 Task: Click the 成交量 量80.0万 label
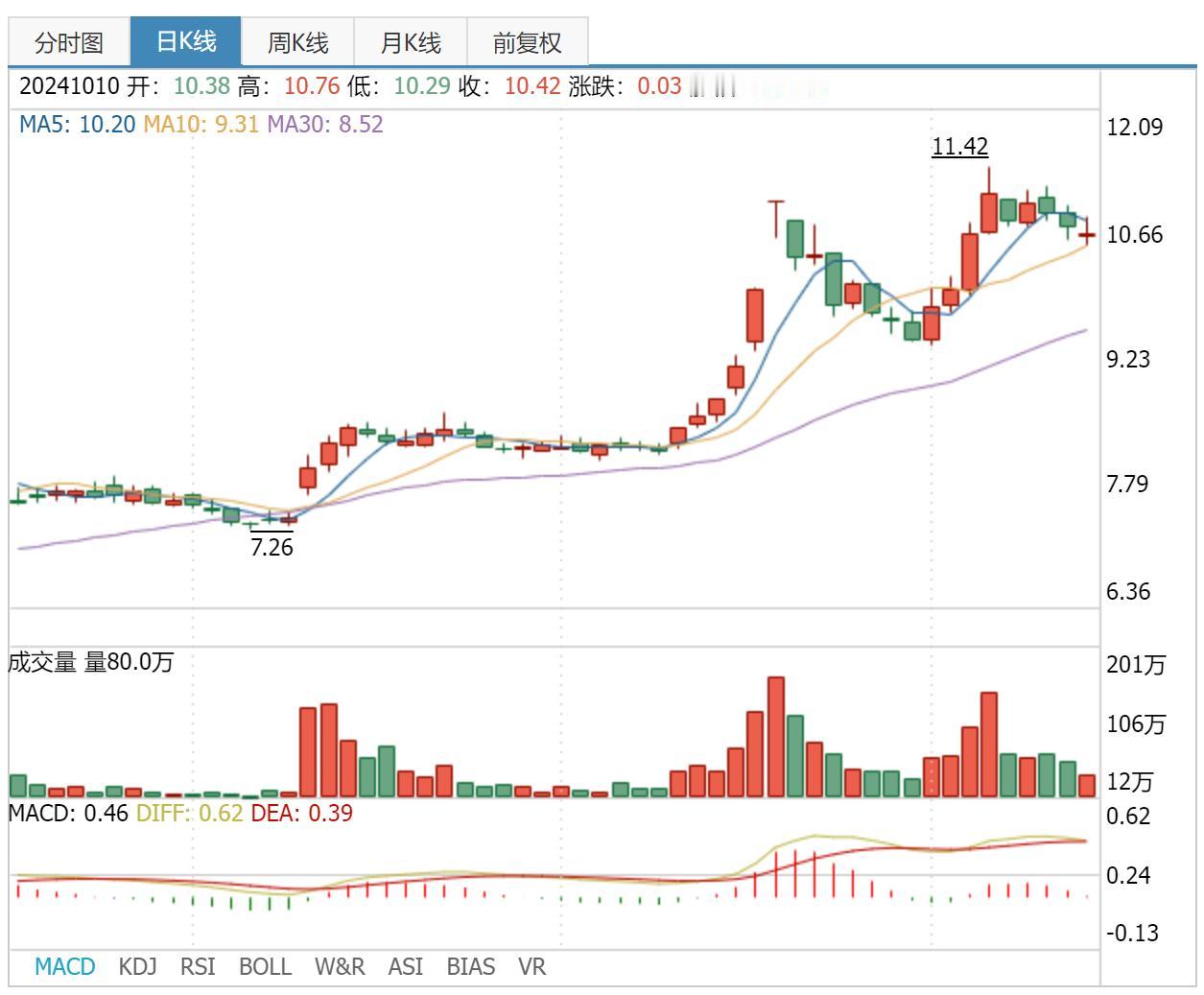pos(91,662)
